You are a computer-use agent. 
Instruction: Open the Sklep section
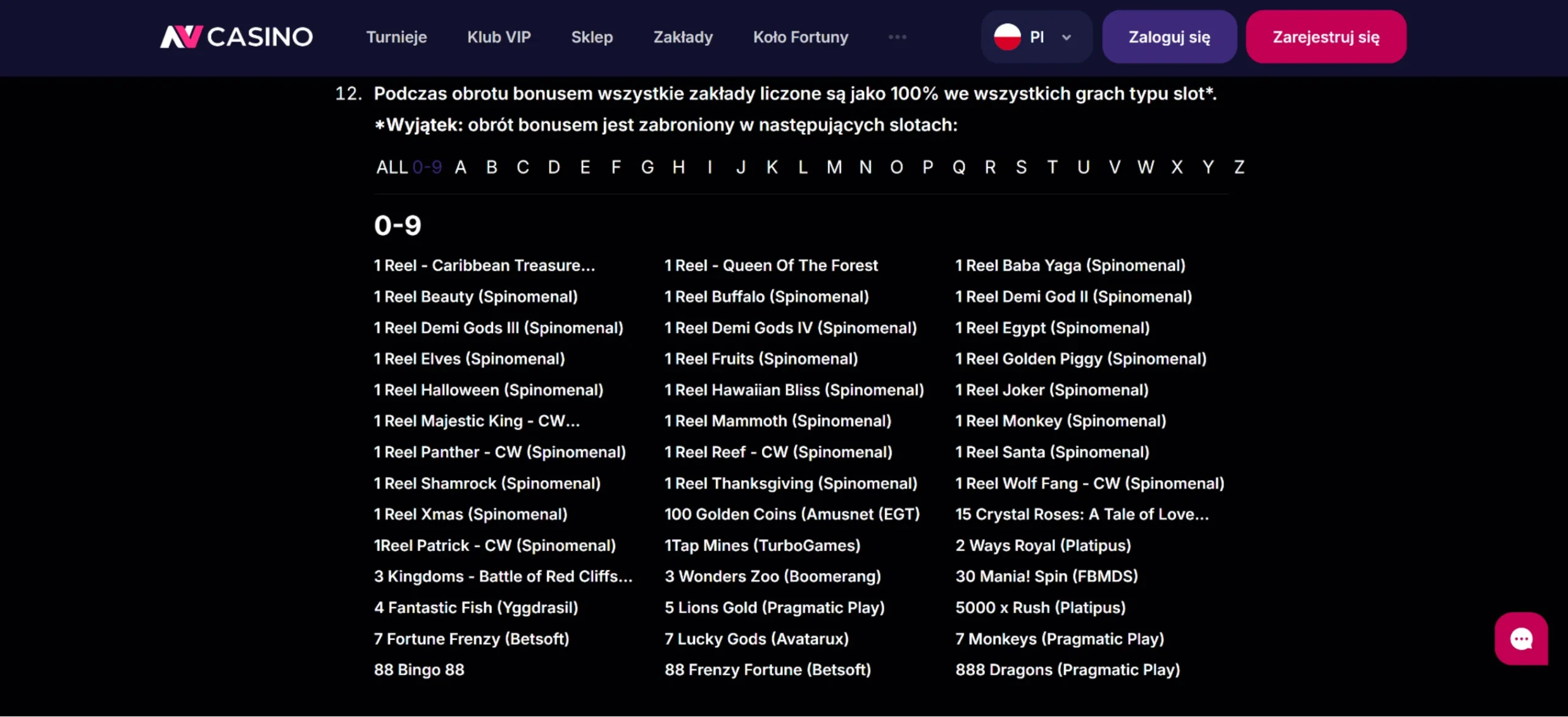coord(592,37)
